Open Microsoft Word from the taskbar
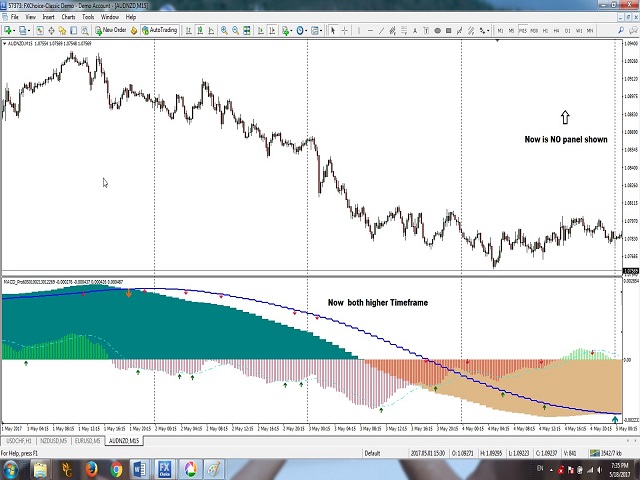Image resolution: width=640 pixels, height=480 pixels. pyautogui.click(x=140, y=469)
